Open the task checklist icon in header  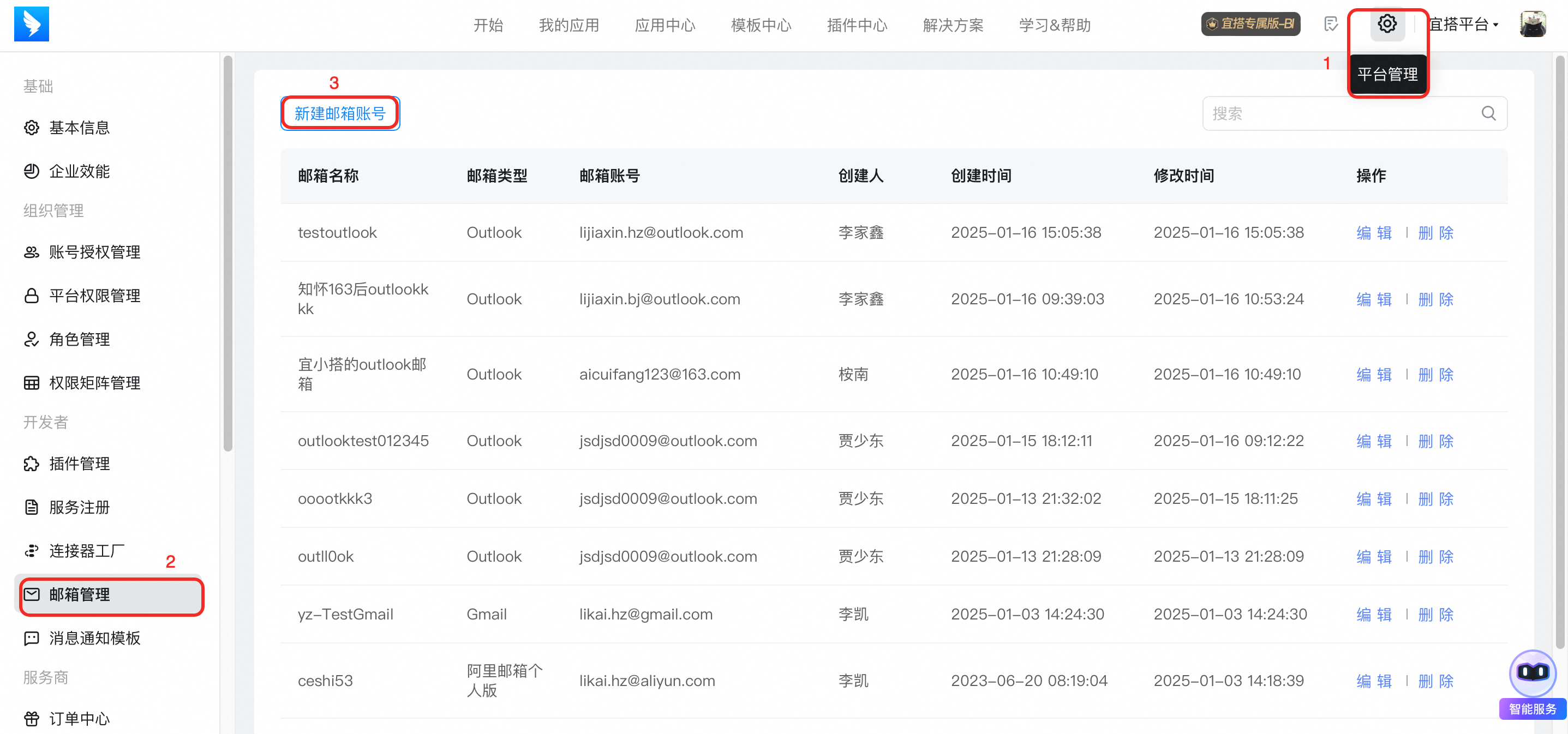pos(1331,25)
